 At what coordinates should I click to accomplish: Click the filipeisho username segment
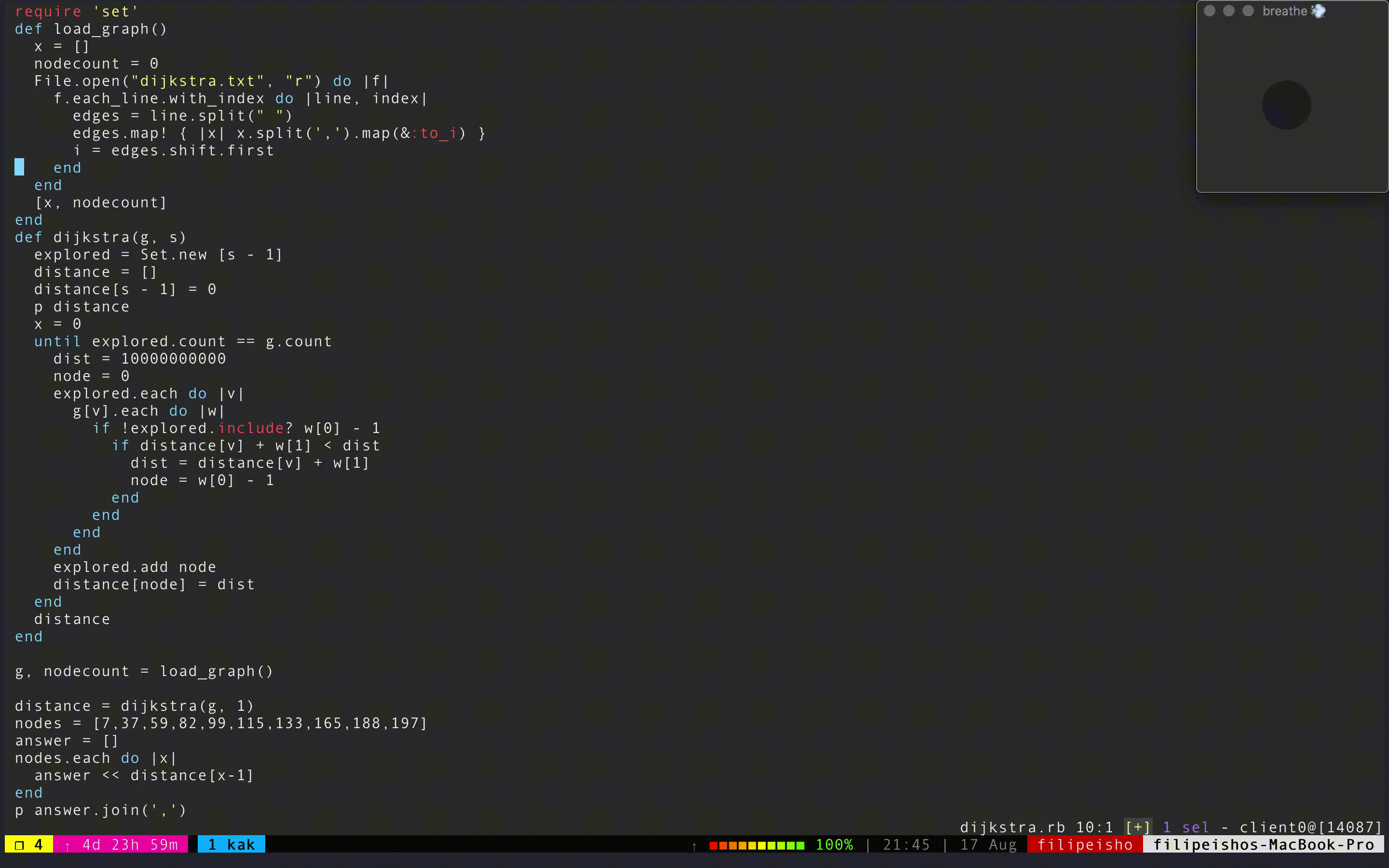[x=1084, y=844]
